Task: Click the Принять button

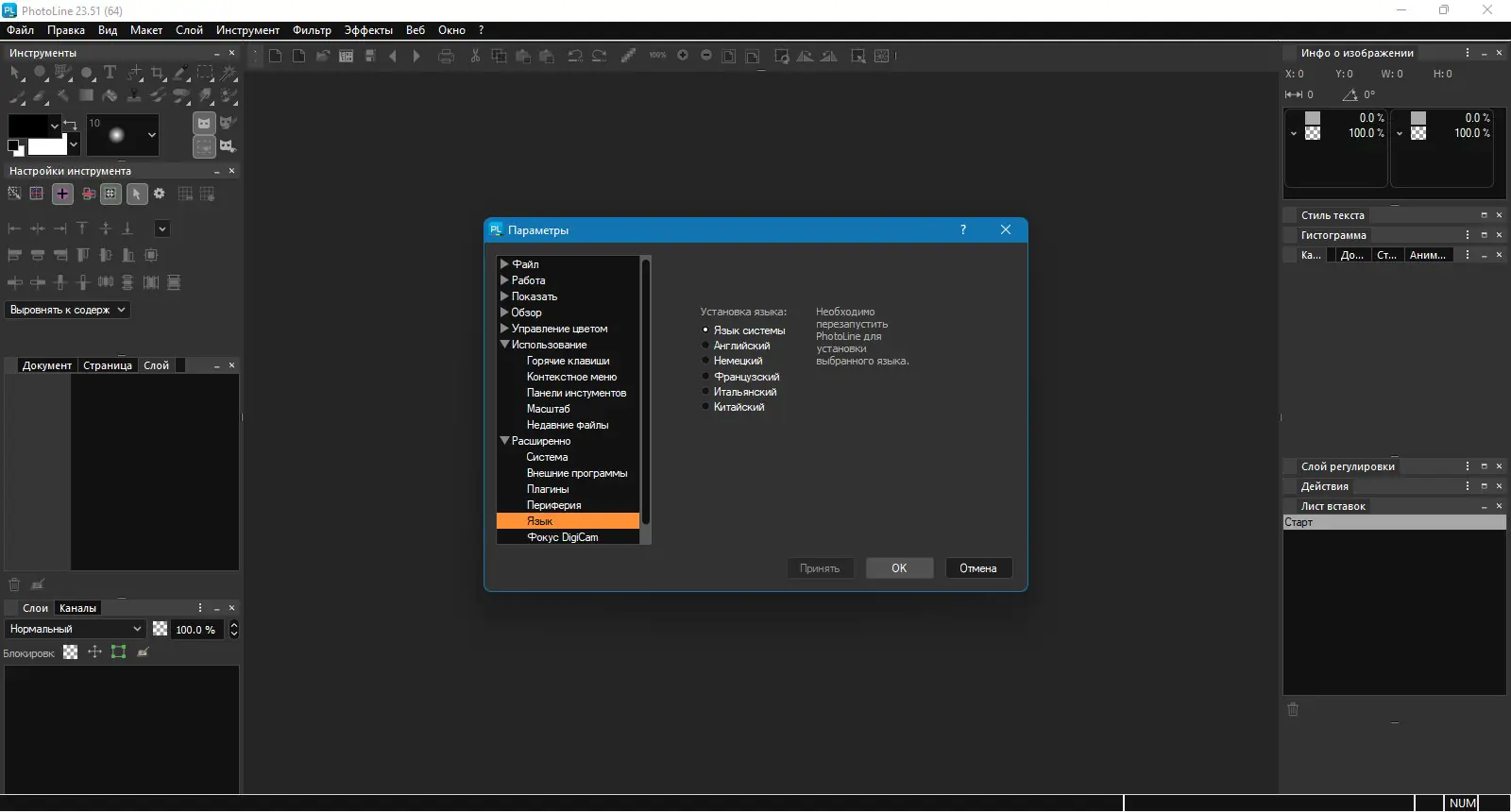Action: pyautogui.click(x=820, y=568)
